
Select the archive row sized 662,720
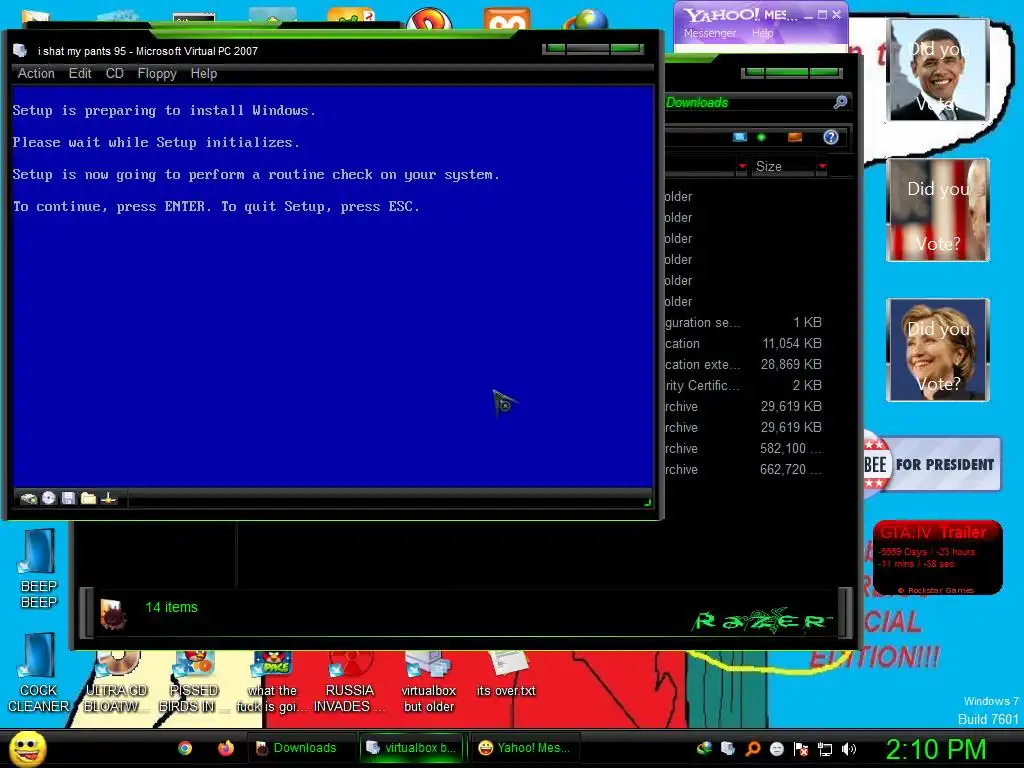click(744, 470)
